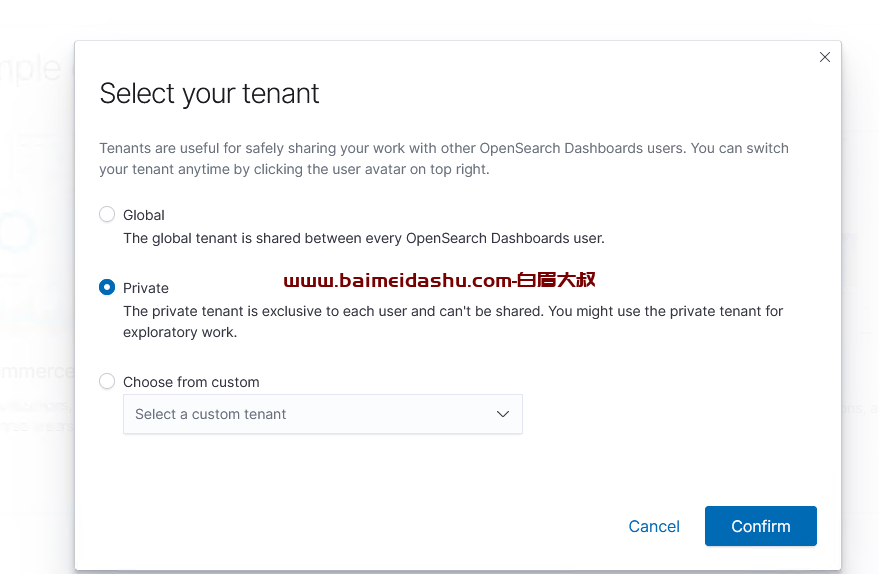Click the Global option label text
This screenshot has width=879, height=574.
click(144, 215)
